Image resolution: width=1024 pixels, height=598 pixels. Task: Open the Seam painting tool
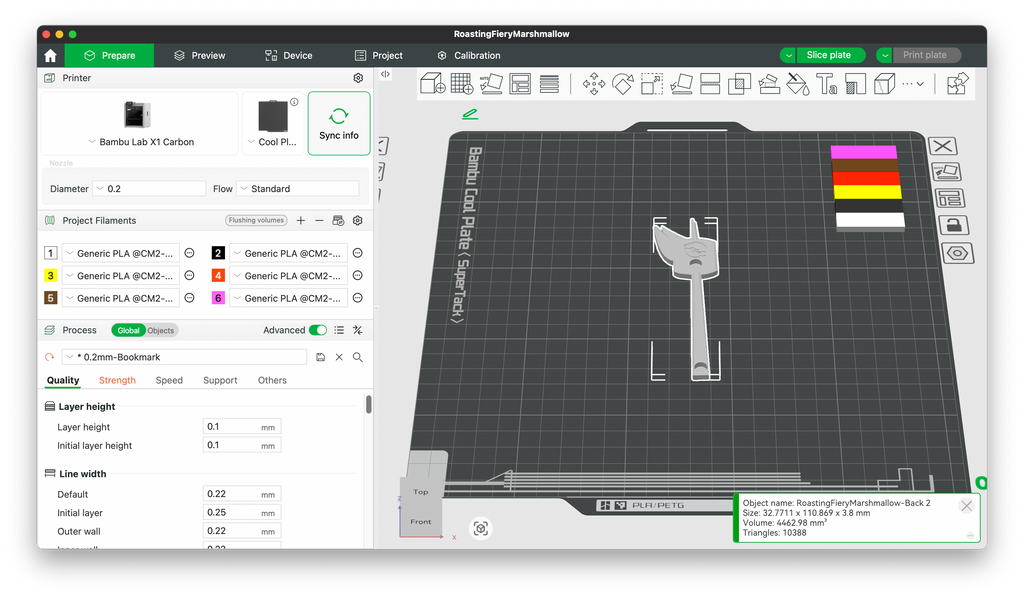pos(856,84)
